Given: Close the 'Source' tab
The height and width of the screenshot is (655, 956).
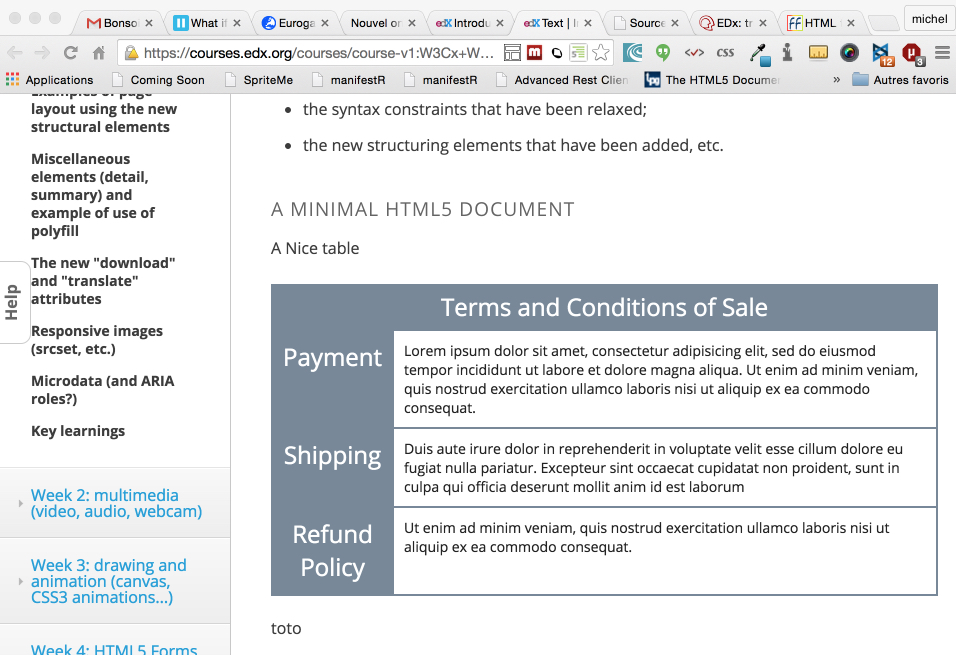Looking at the screenshot, I should click(675, 23).
